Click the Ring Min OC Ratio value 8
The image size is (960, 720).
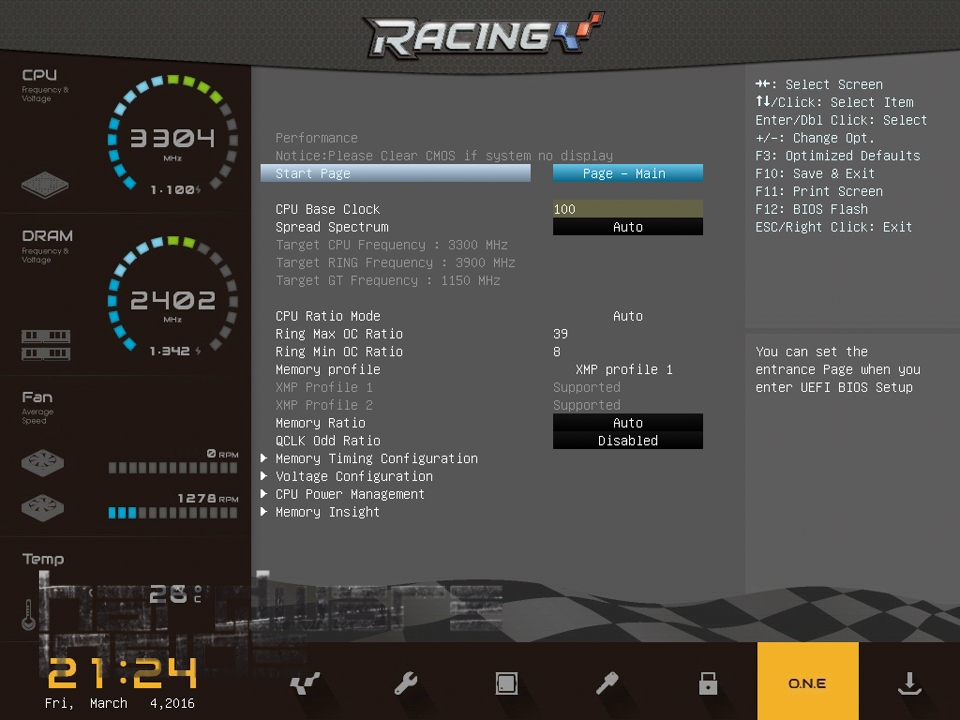(x=557, y=351)
